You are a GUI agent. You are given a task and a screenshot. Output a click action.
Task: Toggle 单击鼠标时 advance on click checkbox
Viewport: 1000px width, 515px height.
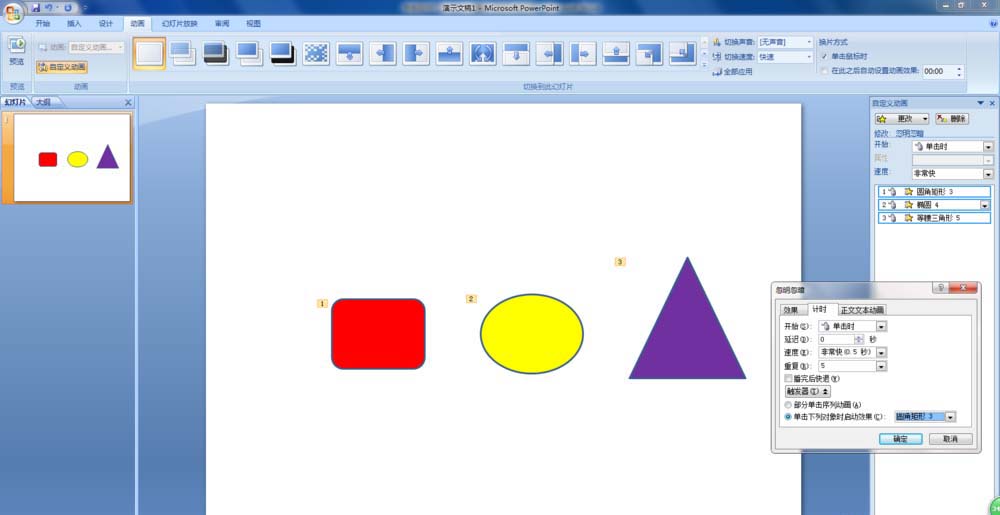pos(825,57)
